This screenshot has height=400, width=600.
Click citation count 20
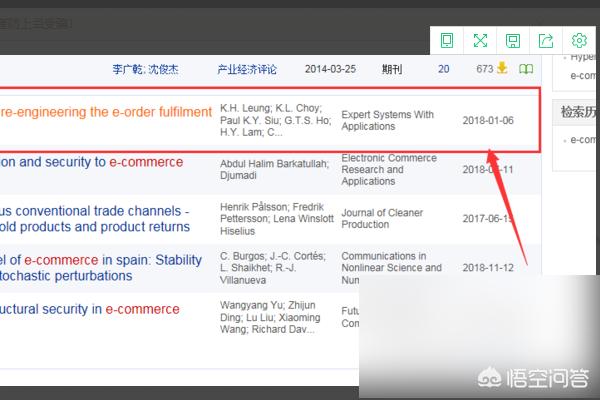coord(443,69)
